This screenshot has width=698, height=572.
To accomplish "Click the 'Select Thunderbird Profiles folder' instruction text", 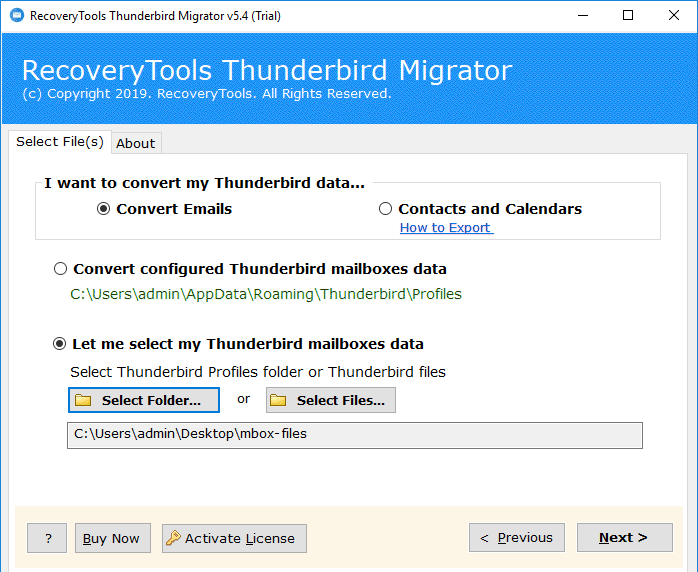I will point(258,372).
